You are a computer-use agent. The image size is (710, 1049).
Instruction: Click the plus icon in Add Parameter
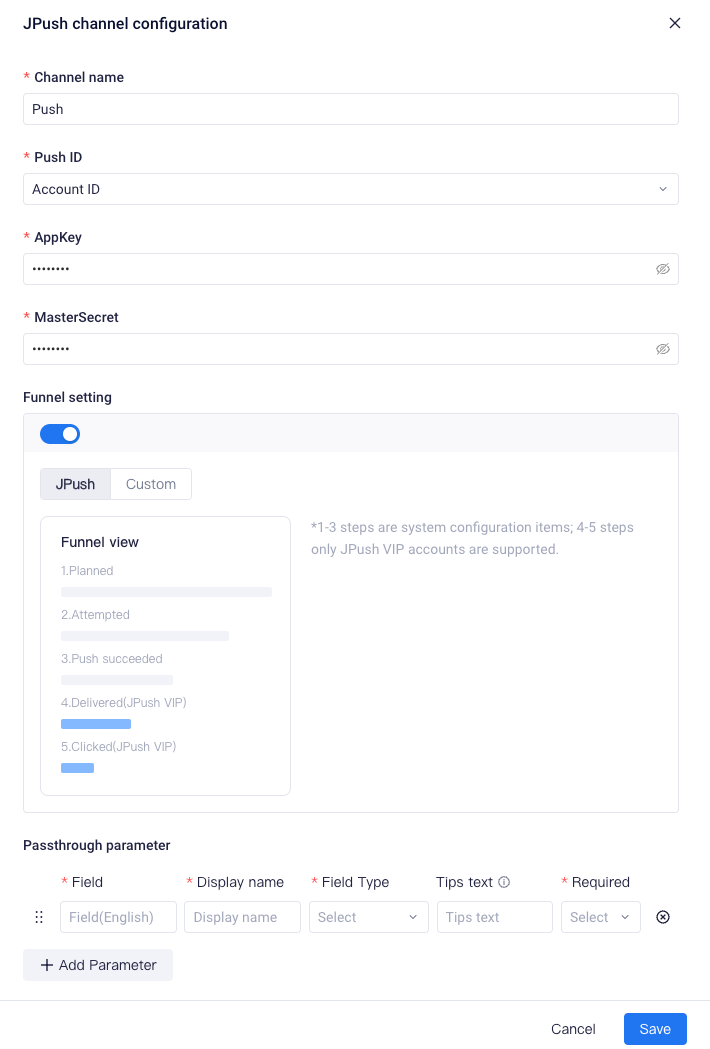coord(46,965)
